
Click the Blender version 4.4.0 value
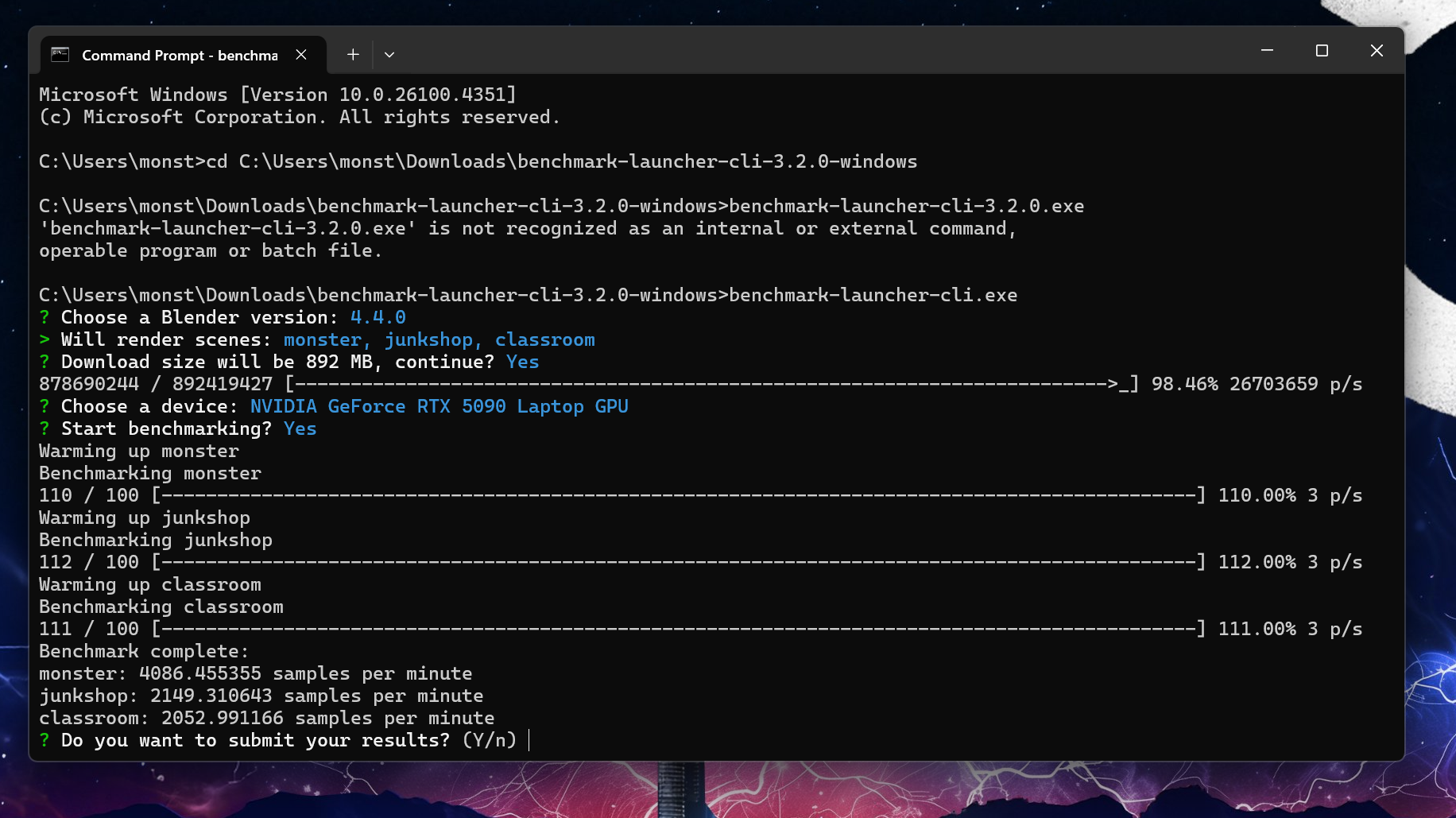(x=378, y=317)
